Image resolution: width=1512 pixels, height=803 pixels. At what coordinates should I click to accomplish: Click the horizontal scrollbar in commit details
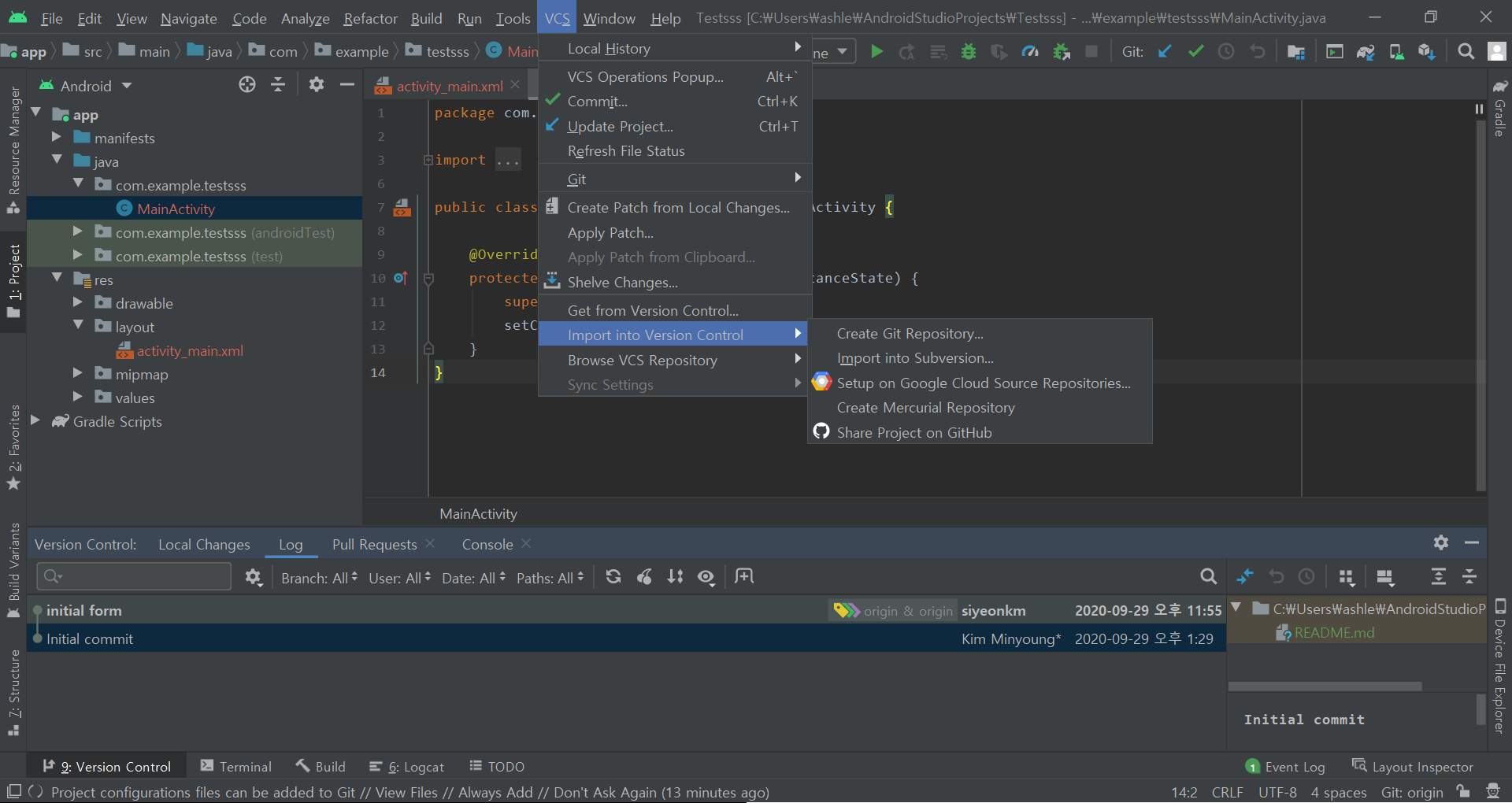[x=1325, y=686]
